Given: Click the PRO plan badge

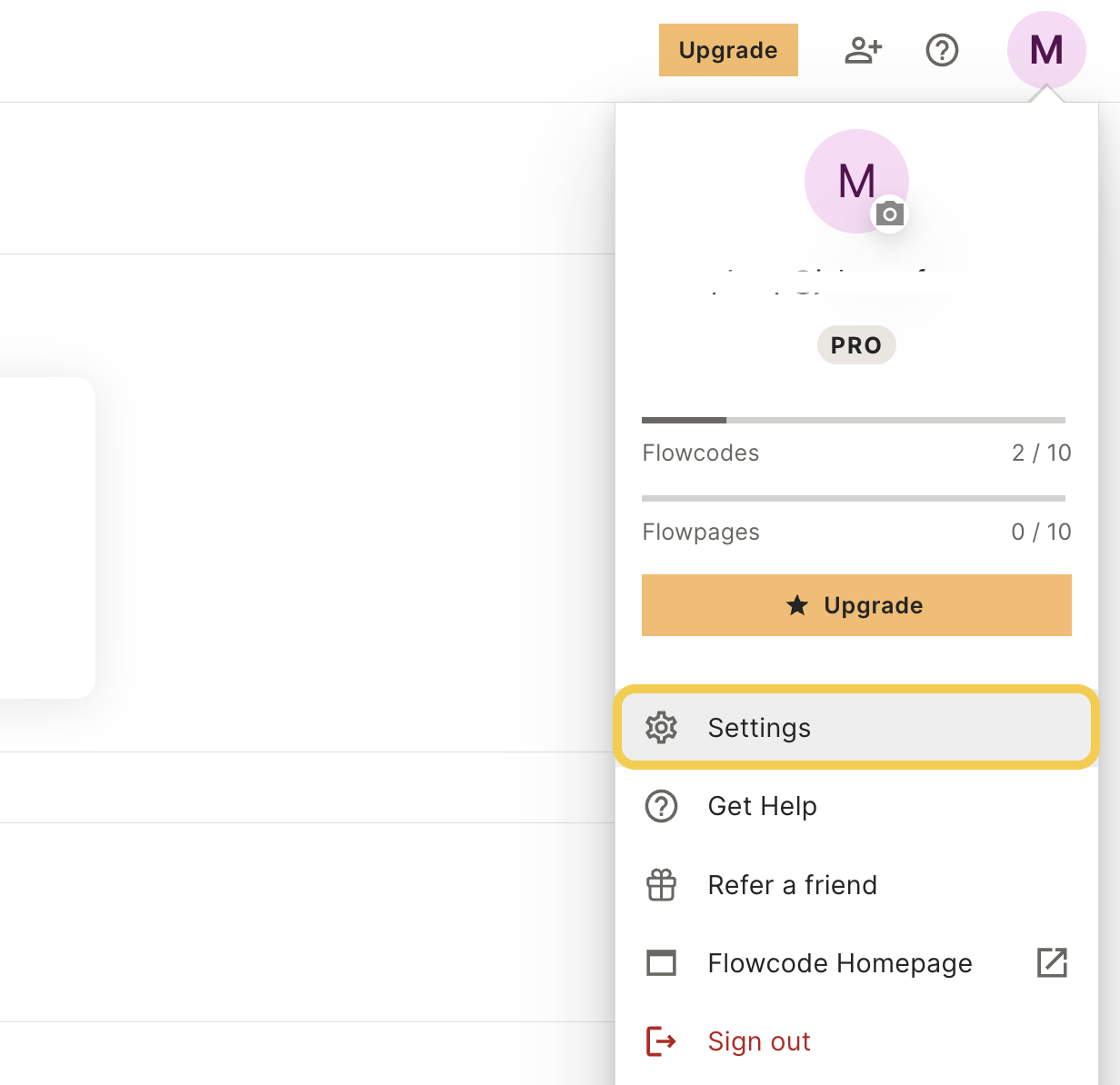Looking at the screenshot, I should tap(856, 345).
